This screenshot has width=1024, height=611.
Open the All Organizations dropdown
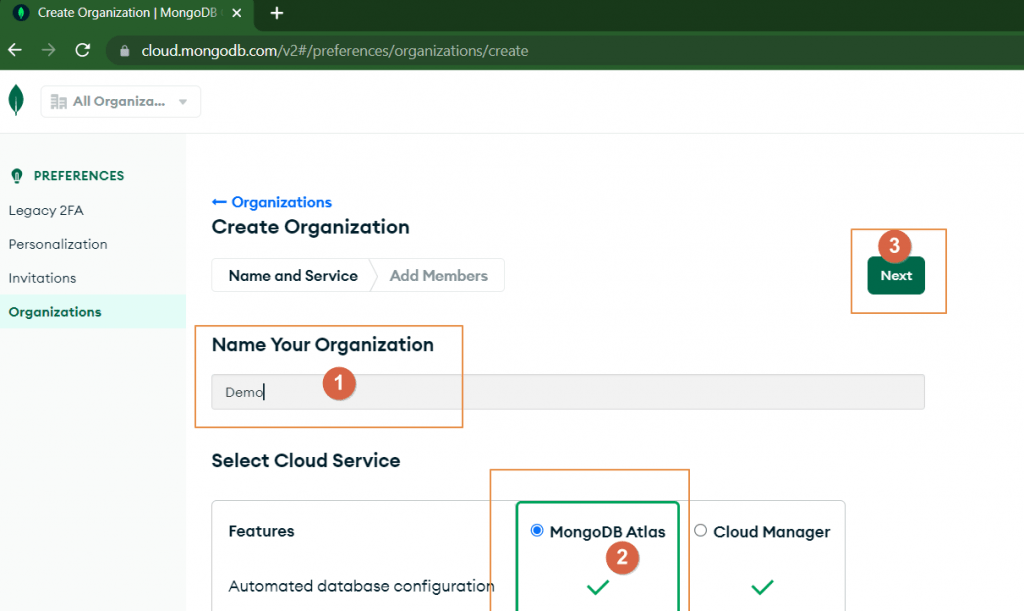pyautogui.click(x=120, y=102)
